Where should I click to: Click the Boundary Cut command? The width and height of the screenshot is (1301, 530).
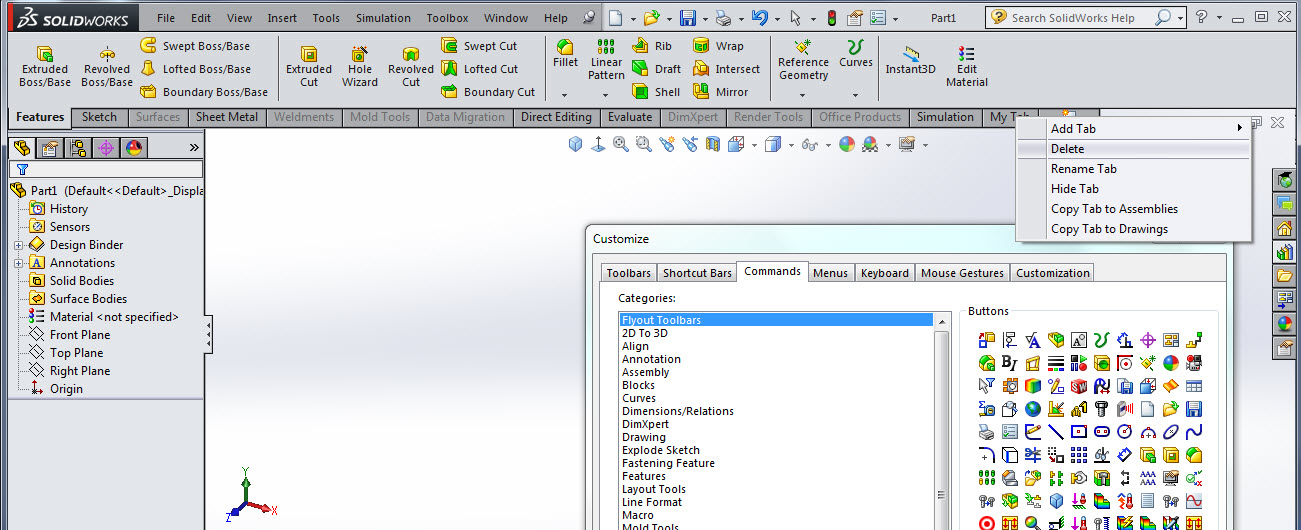[488, 92]
